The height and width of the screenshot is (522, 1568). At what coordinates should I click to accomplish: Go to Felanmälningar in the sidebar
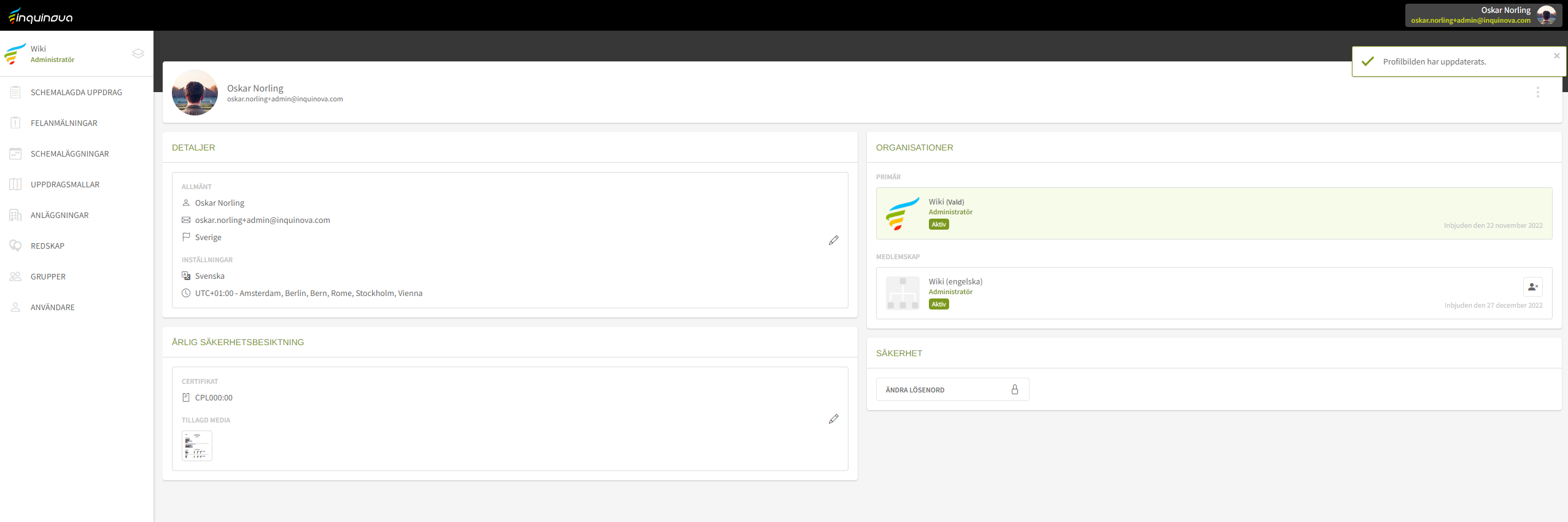[64, 123]
